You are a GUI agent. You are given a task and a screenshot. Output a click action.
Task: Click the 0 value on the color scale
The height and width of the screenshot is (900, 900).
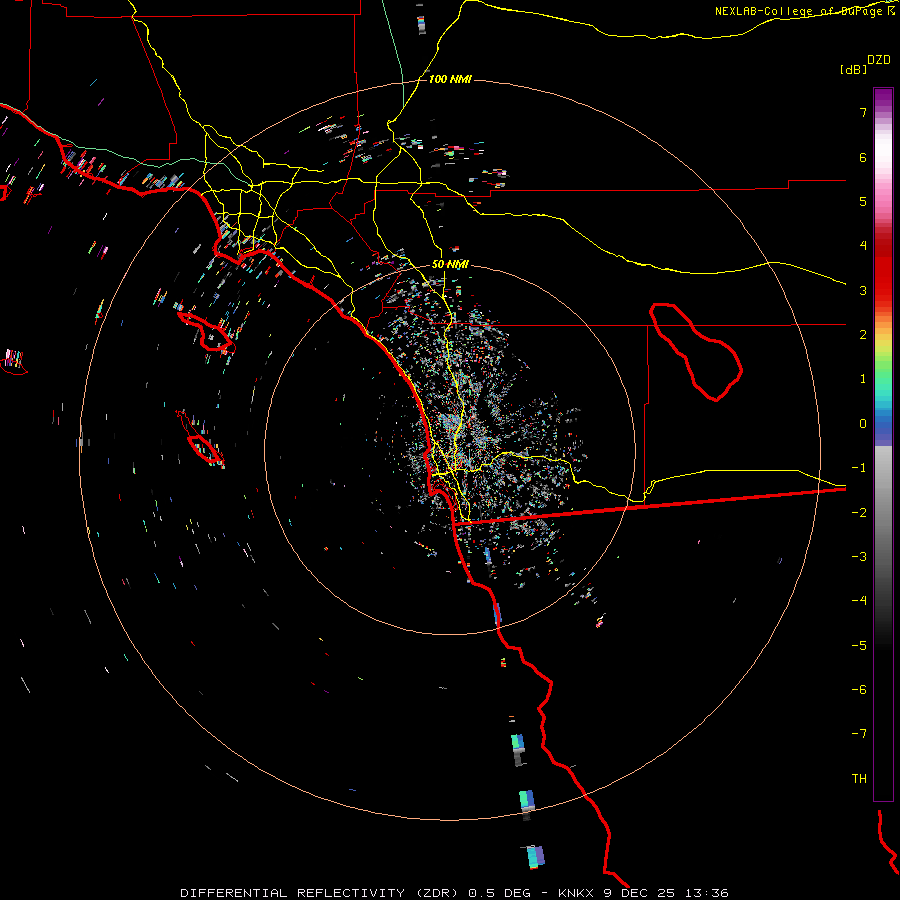pyautogui.click(x=863, y=424)
